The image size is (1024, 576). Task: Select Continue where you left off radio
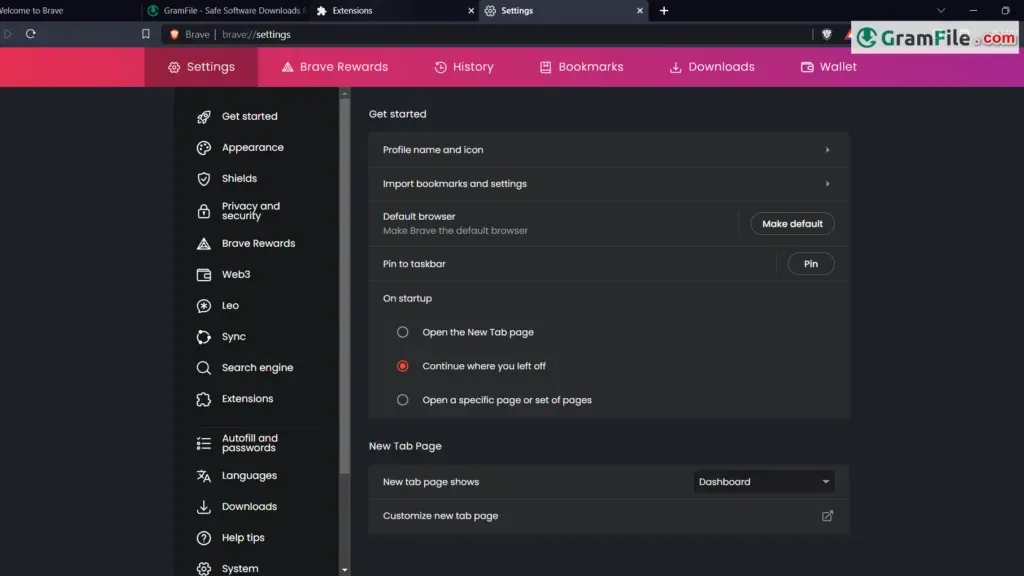[x=402, y=366]
